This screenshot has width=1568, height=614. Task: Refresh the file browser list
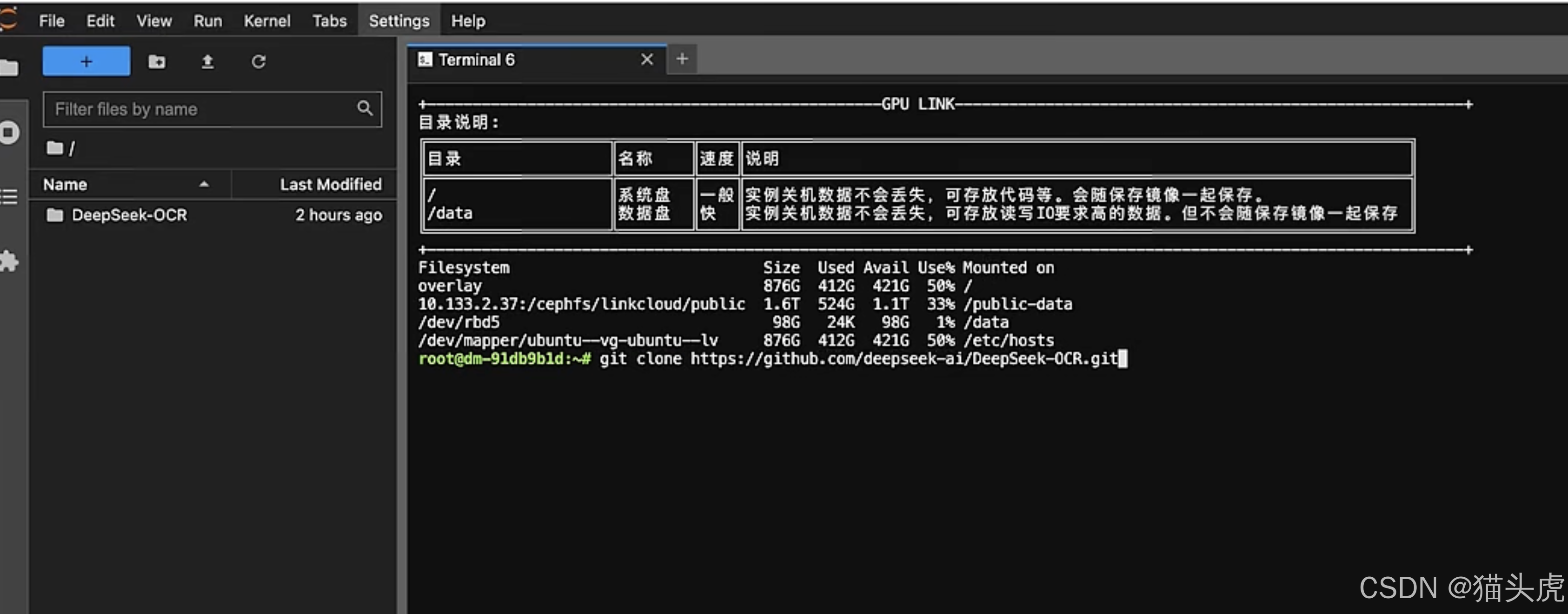tap(259, 61)
